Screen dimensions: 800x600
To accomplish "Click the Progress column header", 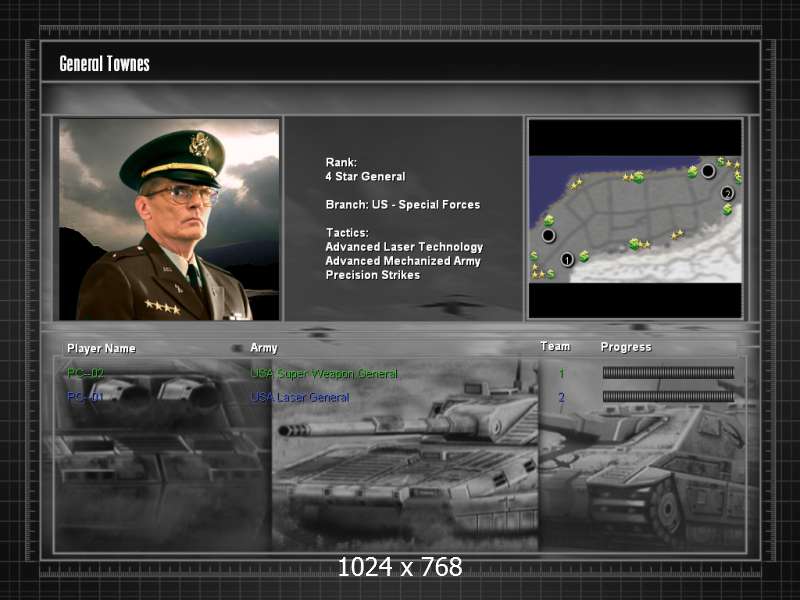I will (626, 347).
